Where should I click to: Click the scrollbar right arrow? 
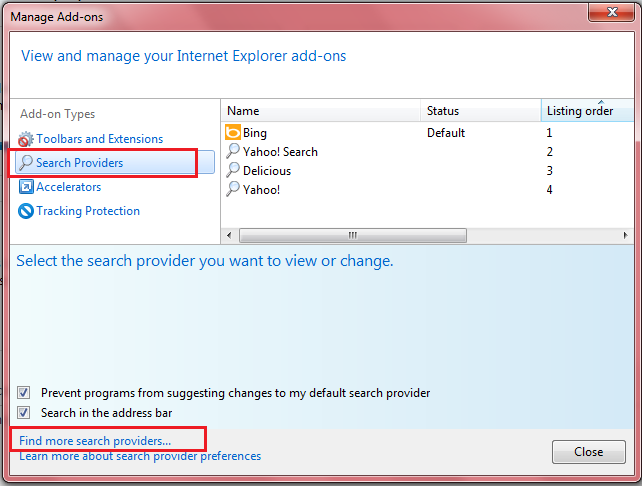click(x=625, y=235)
